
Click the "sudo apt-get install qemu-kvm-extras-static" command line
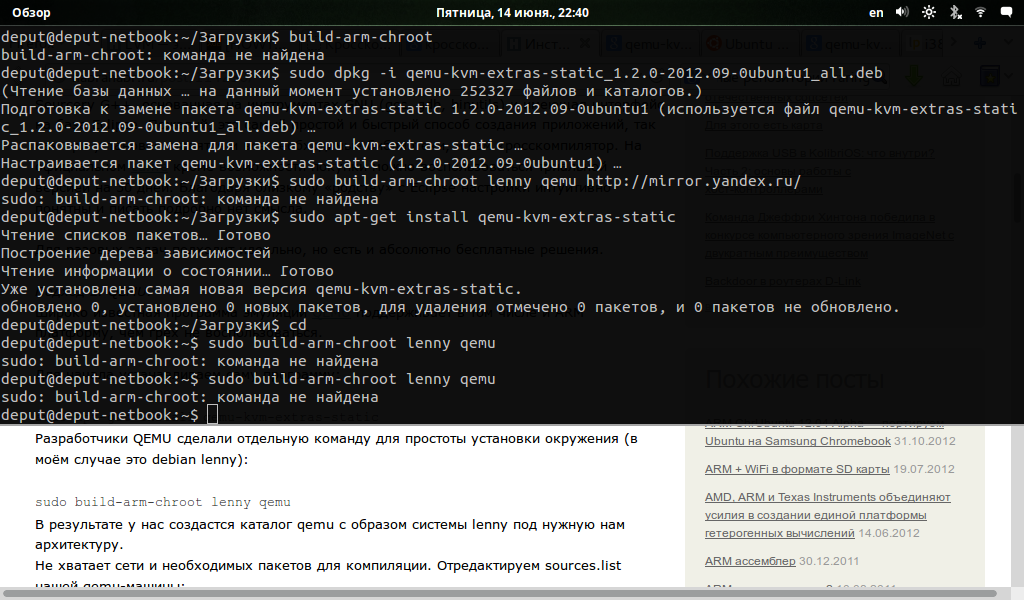(338, 217)
